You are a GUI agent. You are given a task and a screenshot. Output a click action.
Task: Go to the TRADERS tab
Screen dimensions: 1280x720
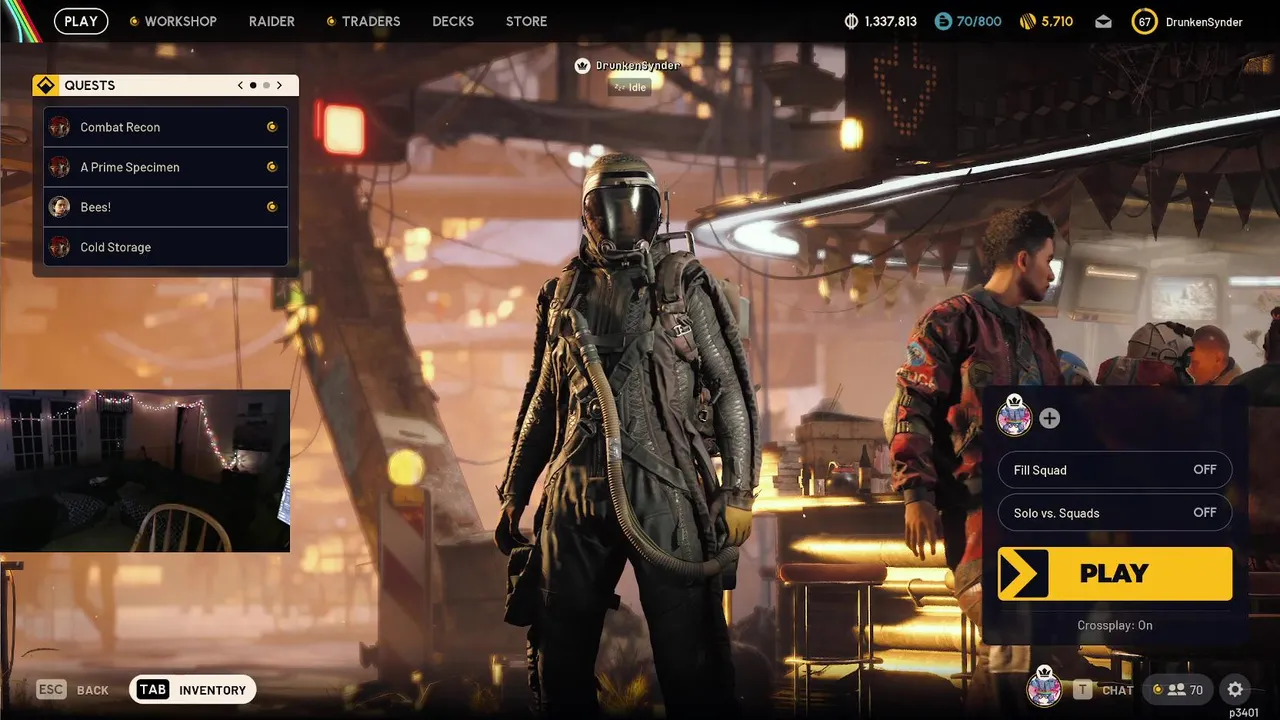pyautogui.click(x=371, y=21)
